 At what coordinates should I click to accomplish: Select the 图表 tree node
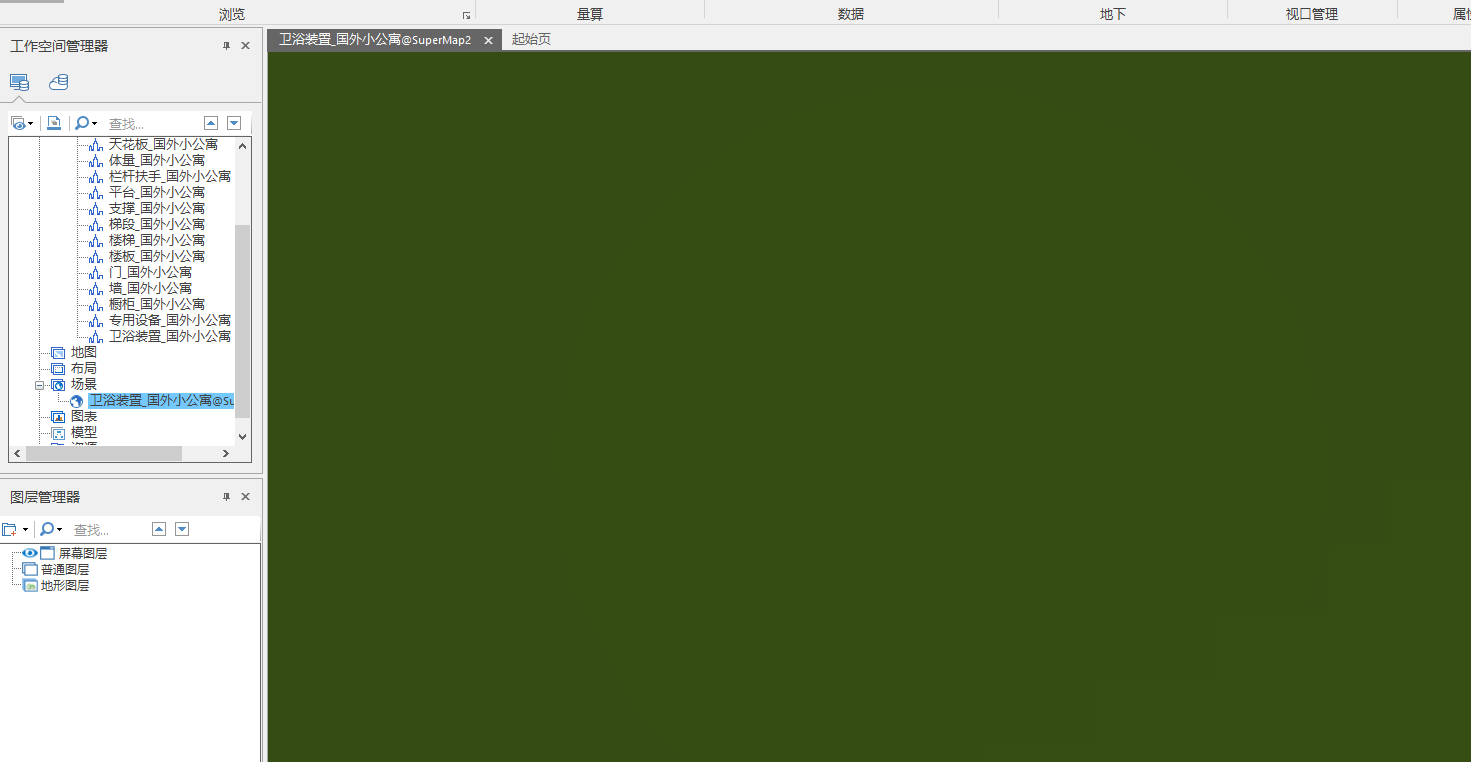(84, 416)
